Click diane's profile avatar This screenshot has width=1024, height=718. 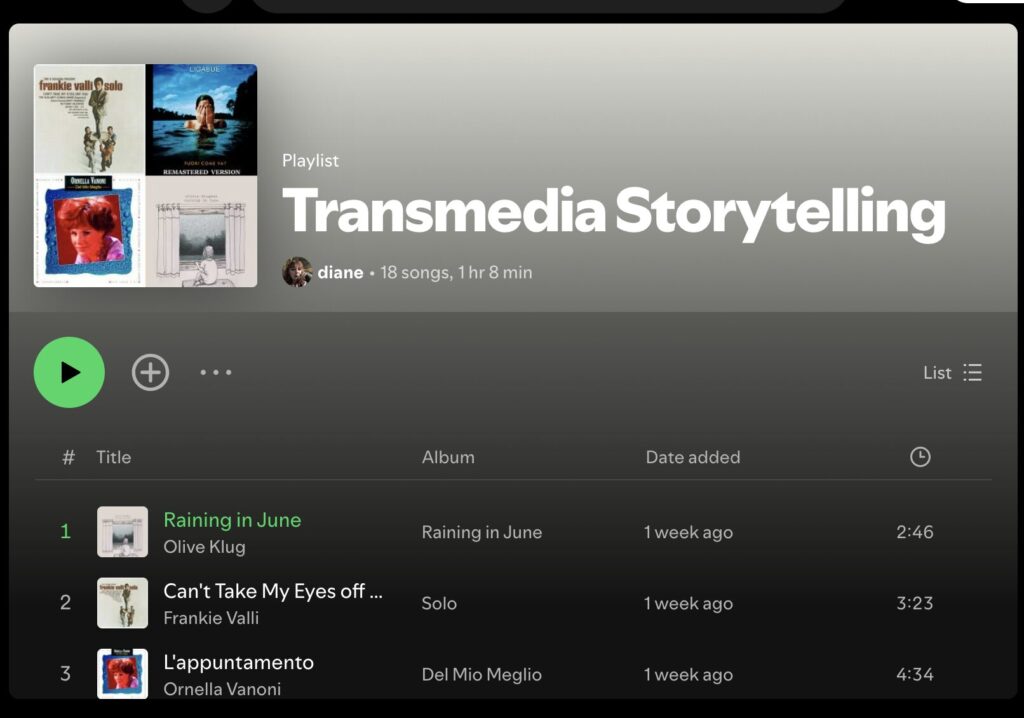pyautogui.click(x=297, y=272)
